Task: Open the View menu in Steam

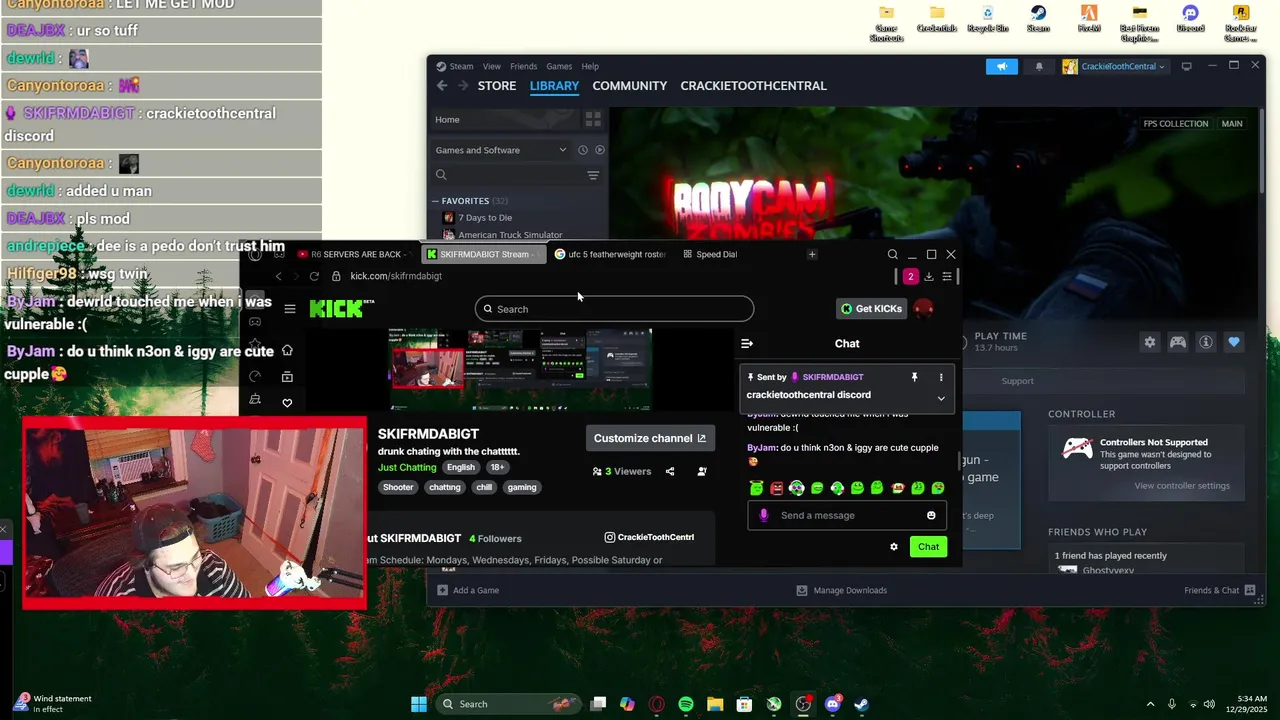Action: click(x=491, y=66)
